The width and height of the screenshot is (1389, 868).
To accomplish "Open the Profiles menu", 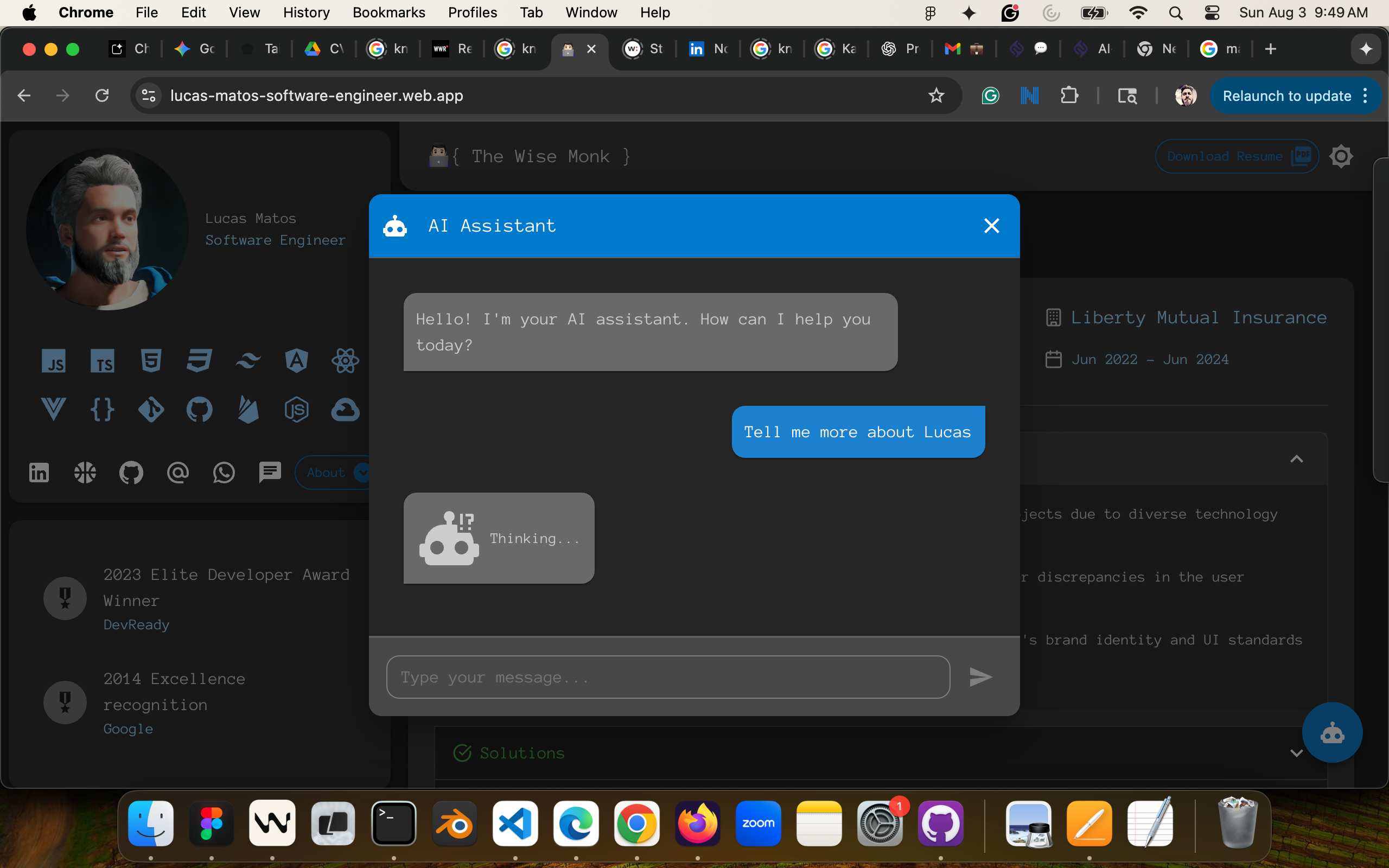I will (473, 12).
